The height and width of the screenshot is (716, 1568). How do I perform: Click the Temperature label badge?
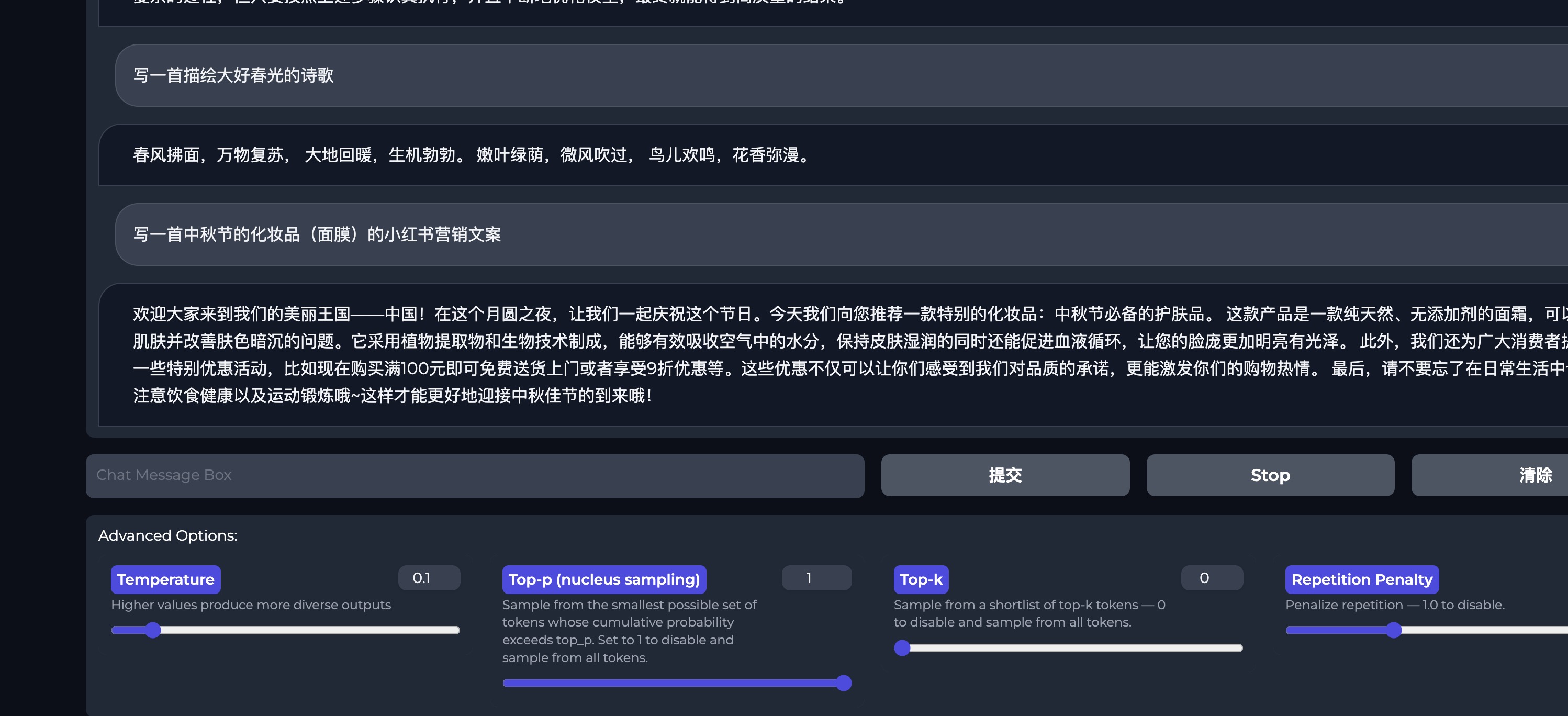[165, 579]
